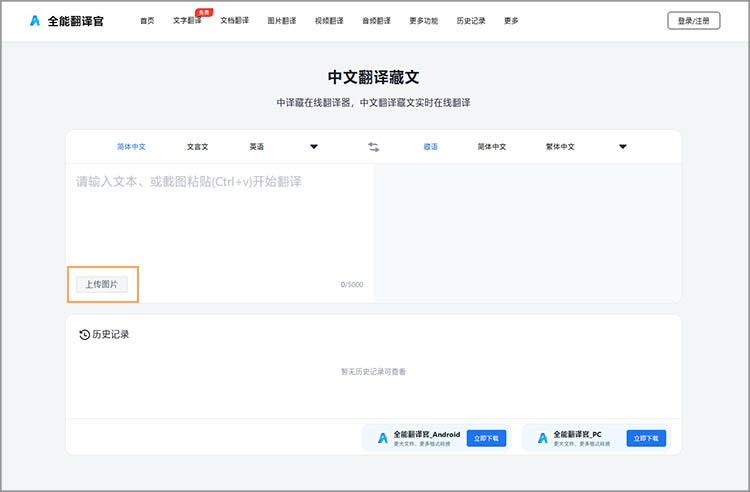
Task: Click 立即下载 for the PC version
Action: click(646, 438)
